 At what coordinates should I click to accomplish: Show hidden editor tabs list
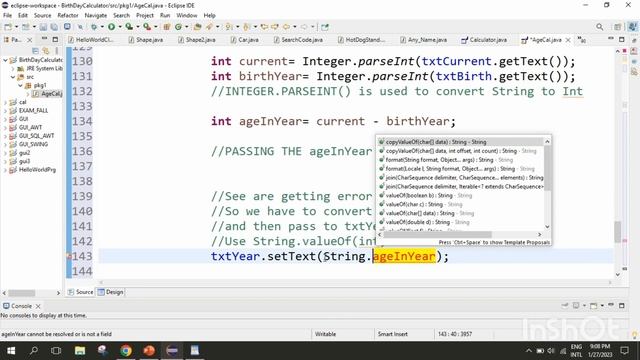(x=582, y=40)
